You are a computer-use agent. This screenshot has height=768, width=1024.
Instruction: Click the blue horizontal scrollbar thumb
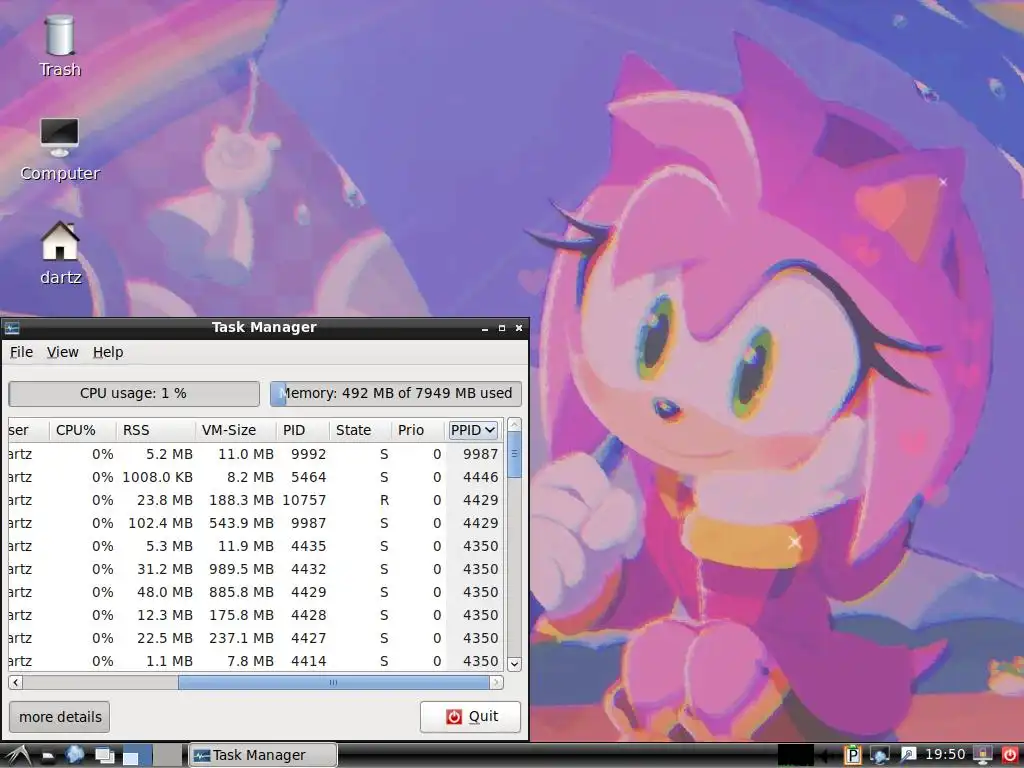[334, 682]
